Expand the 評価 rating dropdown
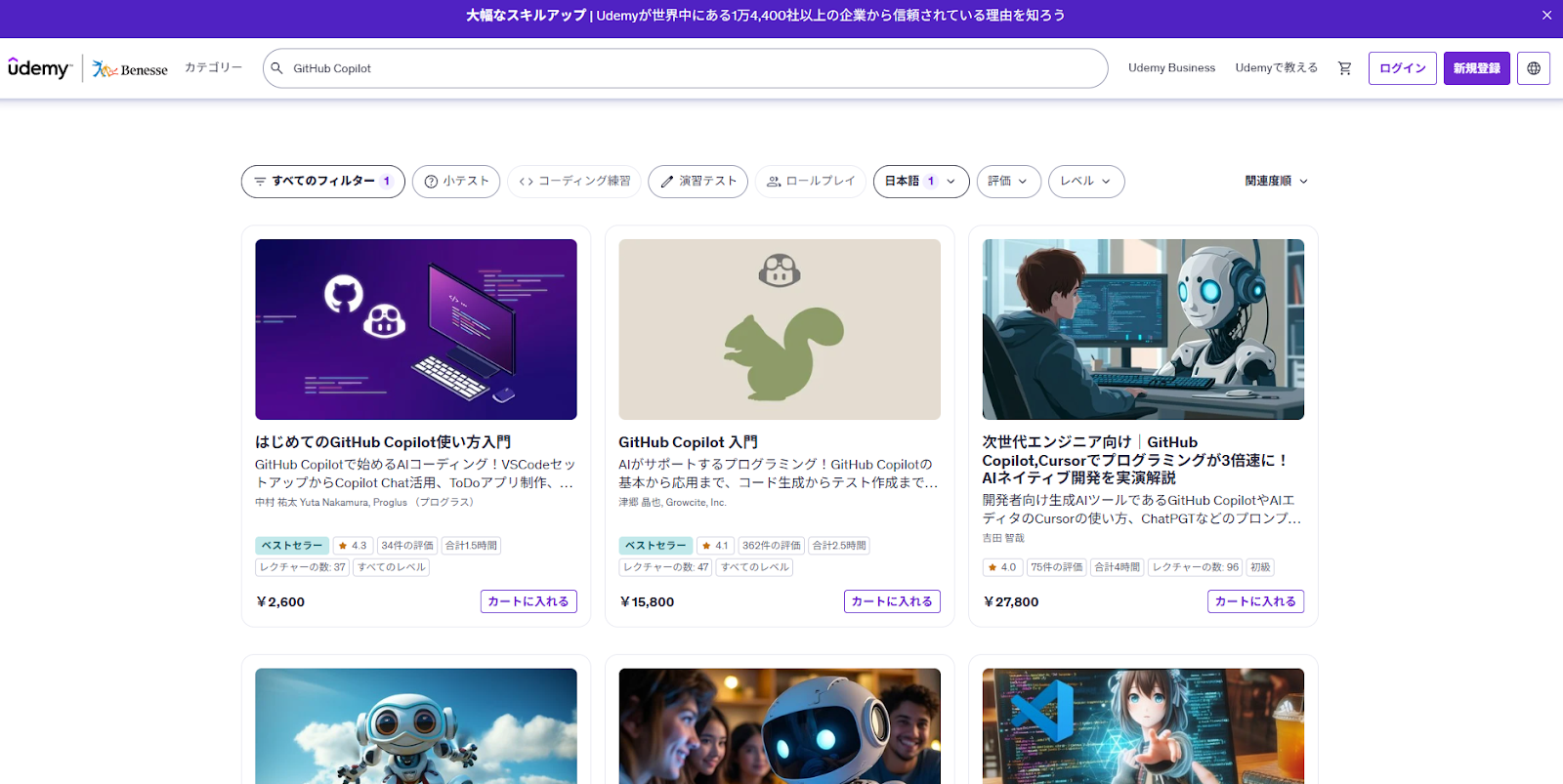The image size is (1563, 784). pos(1009,182)
